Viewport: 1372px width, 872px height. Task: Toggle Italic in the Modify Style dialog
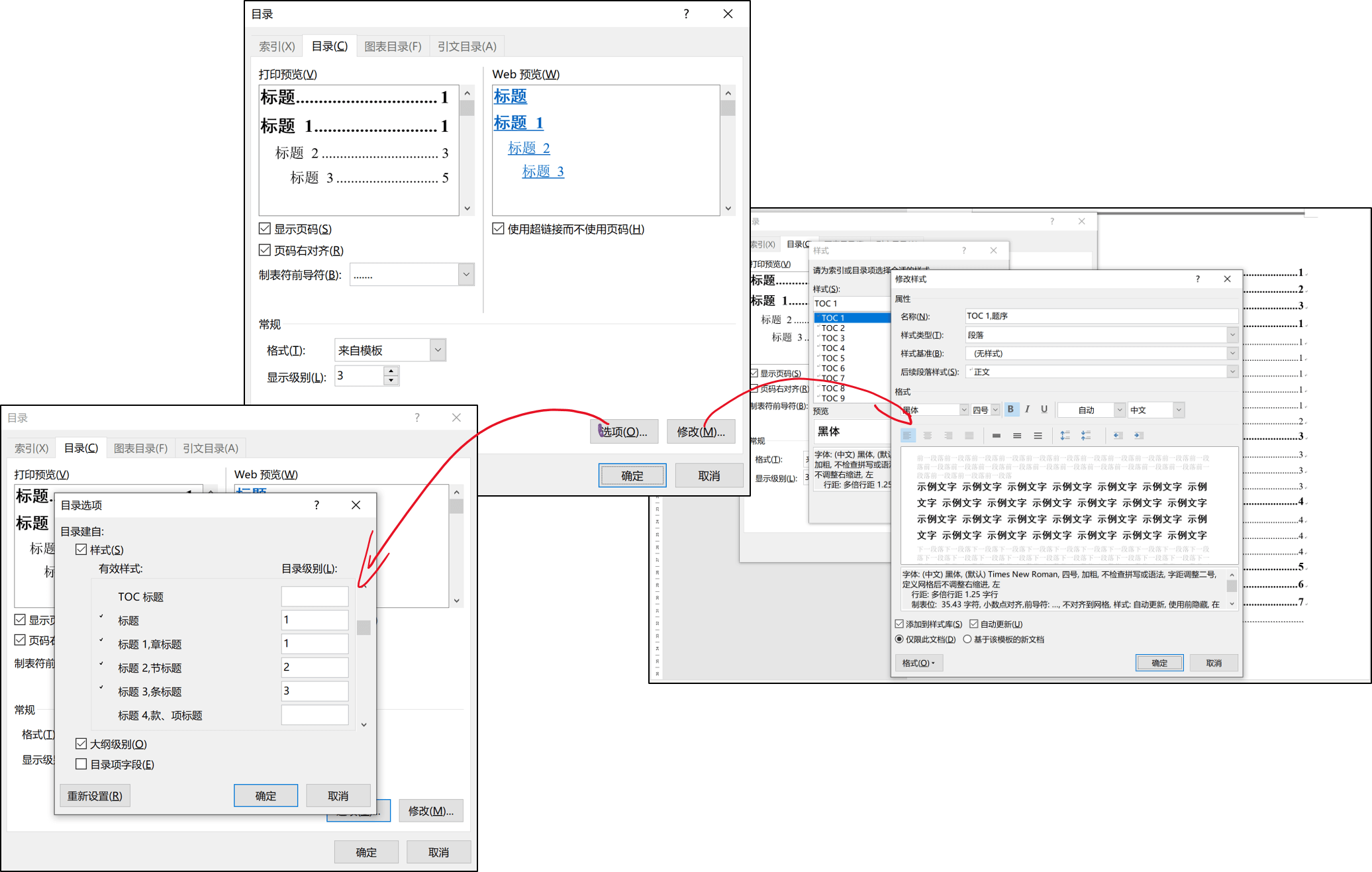tap(1027, 409)
